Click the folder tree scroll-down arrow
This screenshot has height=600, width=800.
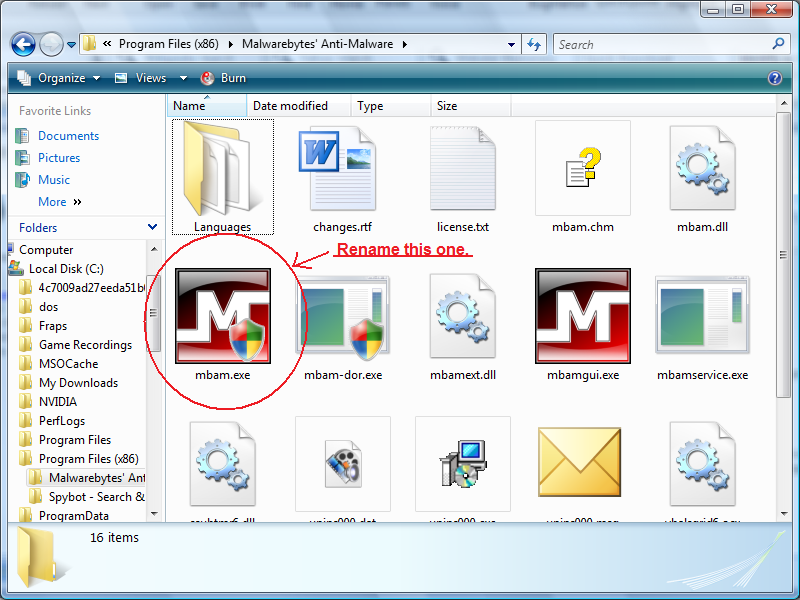click(154, 514)
